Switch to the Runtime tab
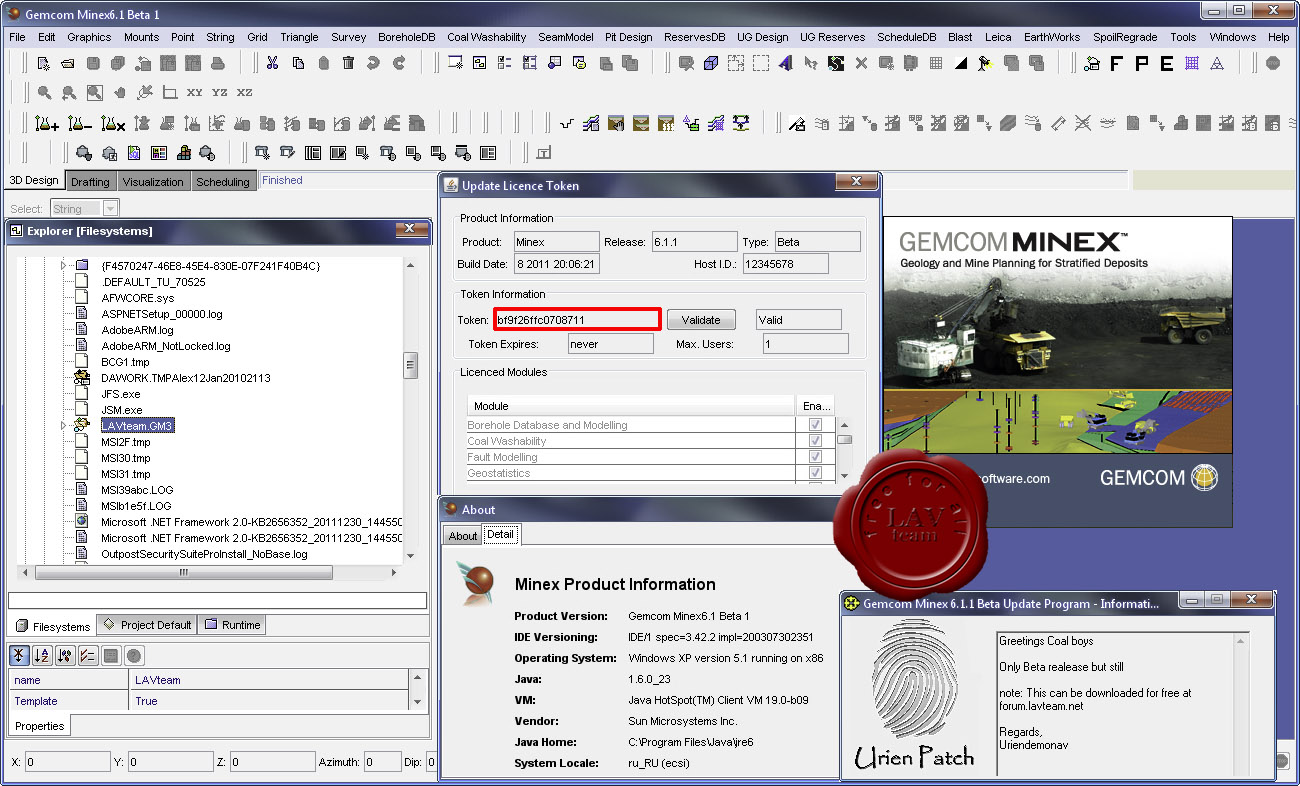1300x786 pixels. pyautogui.click(x=233, y=625)
